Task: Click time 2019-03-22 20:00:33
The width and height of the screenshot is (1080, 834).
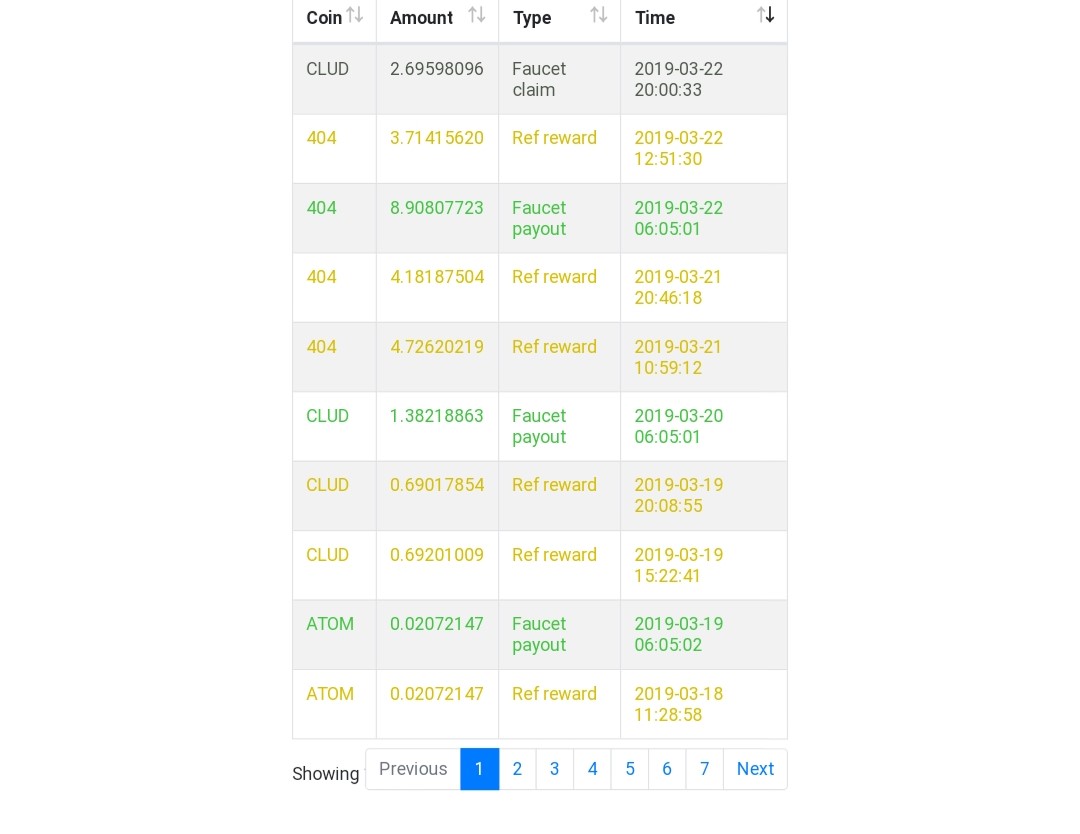Action: click(x=678, y=79)
